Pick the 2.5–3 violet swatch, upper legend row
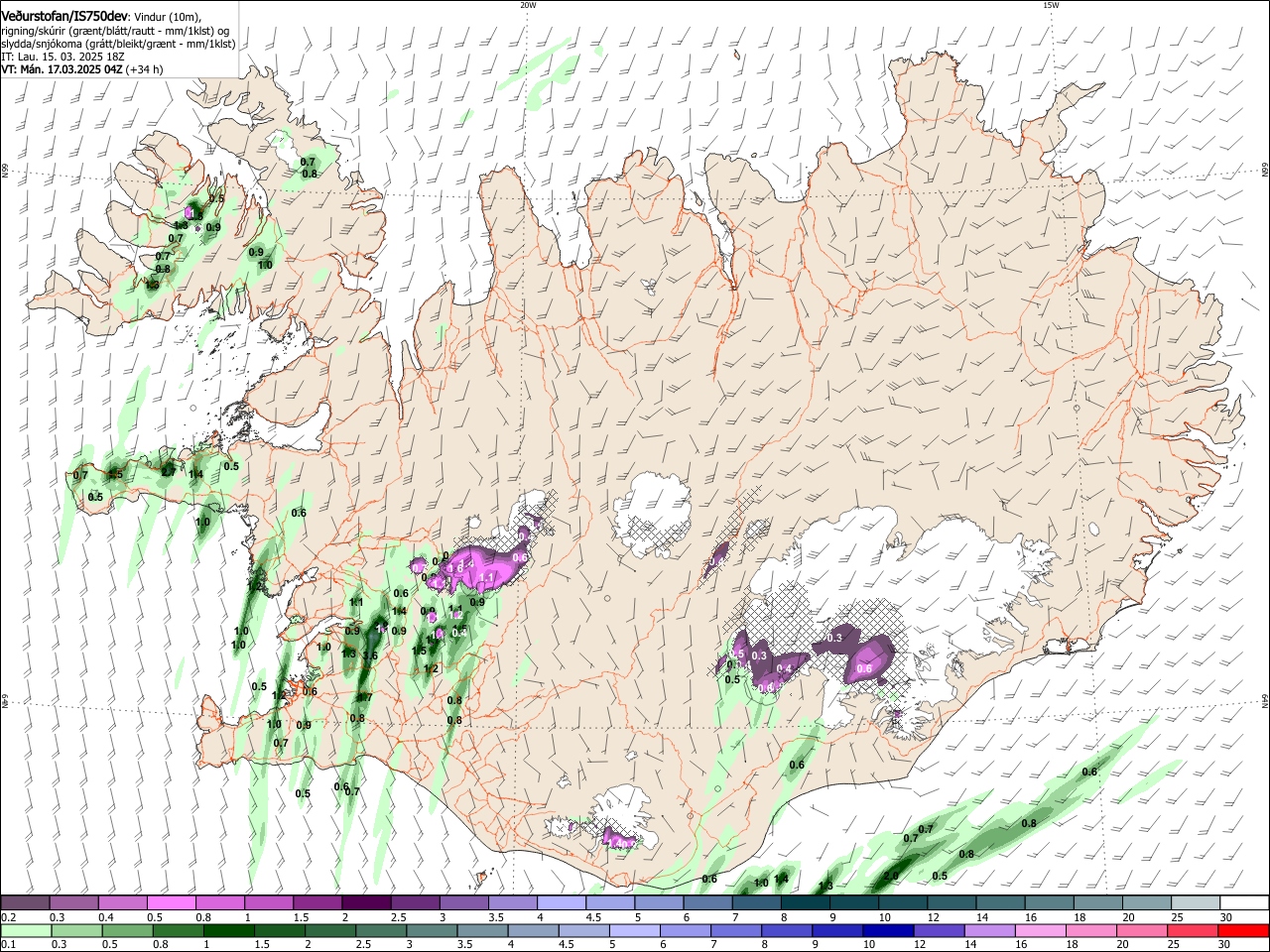This screenshot has width=1270, height=952. tap(415, 903)
